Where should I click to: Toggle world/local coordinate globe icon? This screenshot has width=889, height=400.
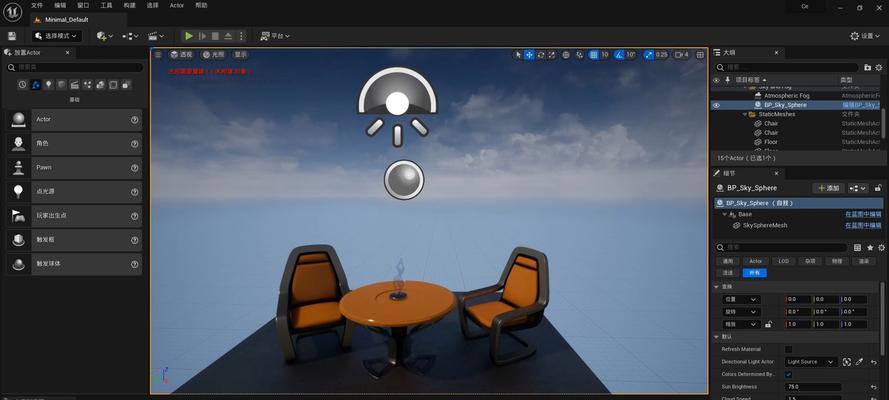click(566, 55)
